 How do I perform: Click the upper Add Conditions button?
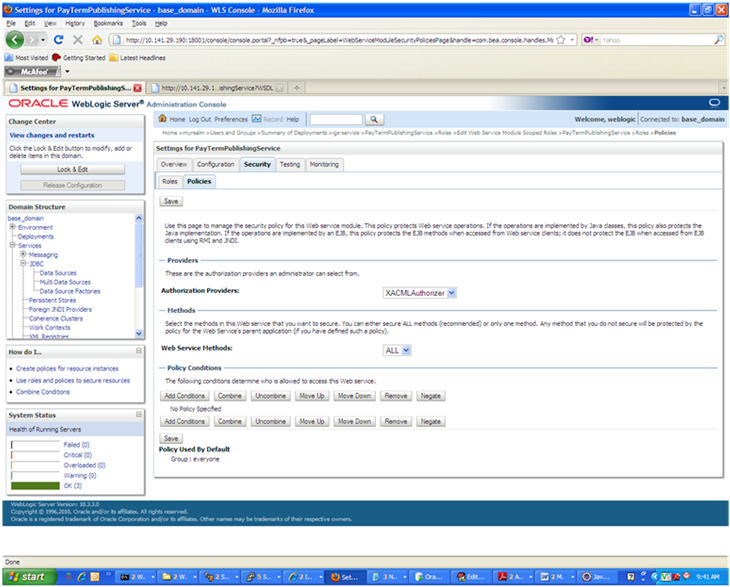(x=185, y=396)
